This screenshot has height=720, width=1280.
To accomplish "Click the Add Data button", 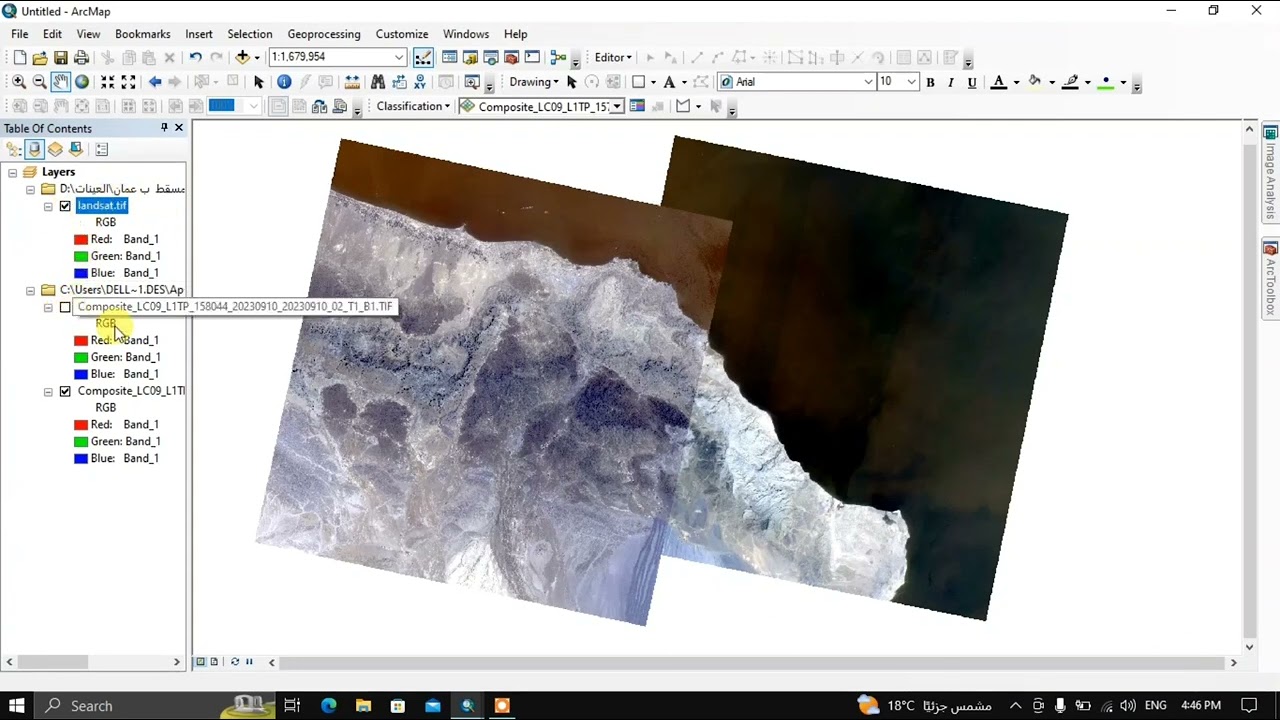I will pyautogui.click(x=242, y=58).
